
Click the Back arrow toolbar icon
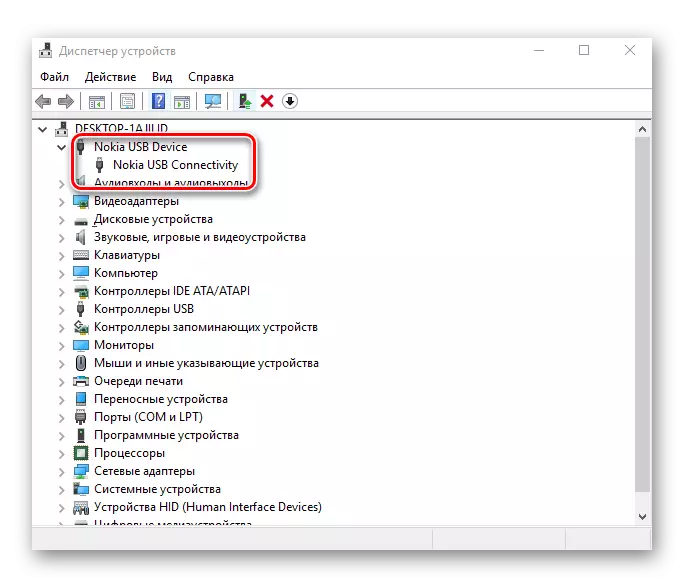coord(43,102)
